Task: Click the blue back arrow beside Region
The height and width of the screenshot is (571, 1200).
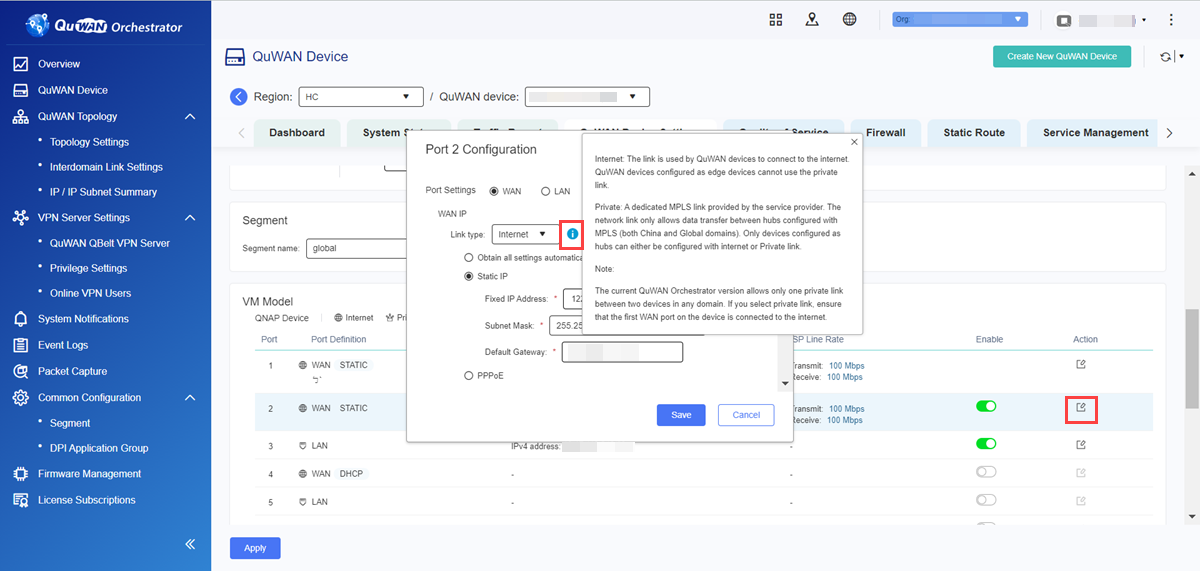Action: point(238,97)
